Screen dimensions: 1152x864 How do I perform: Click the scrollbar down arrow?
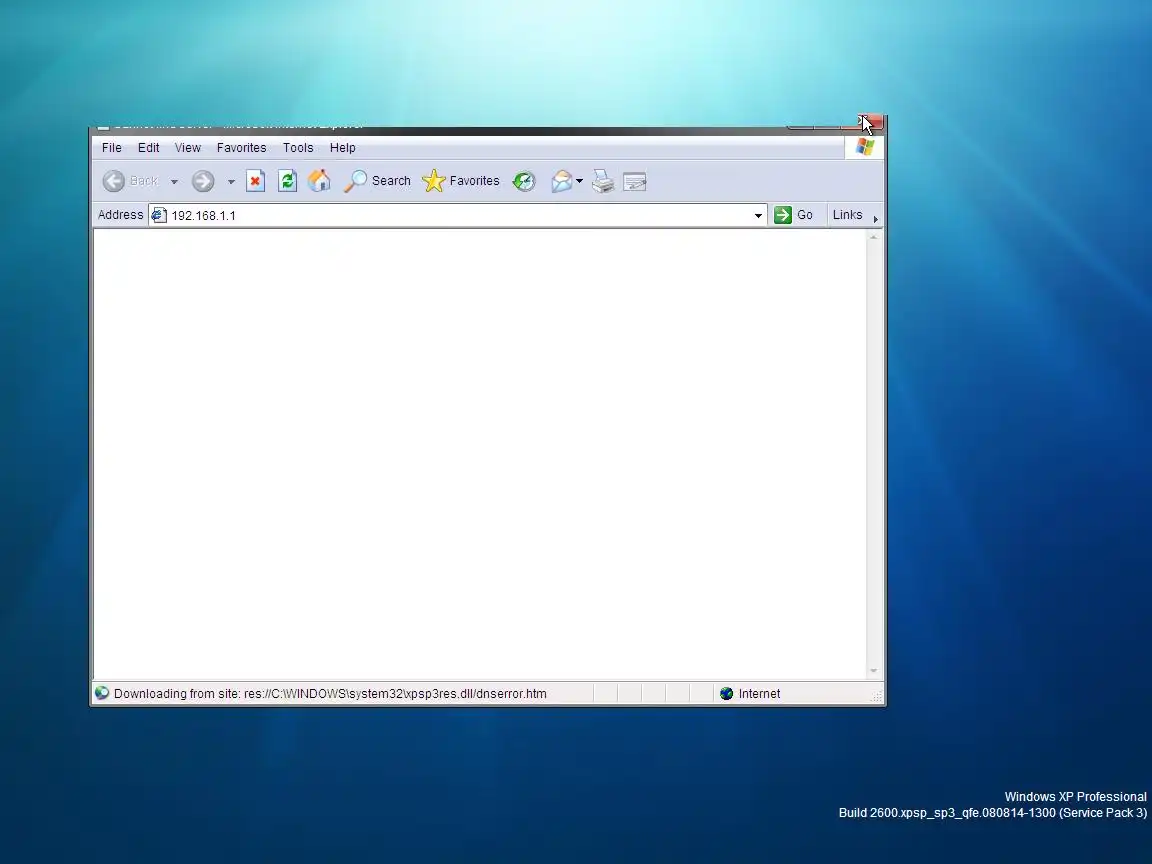point(874,670)
